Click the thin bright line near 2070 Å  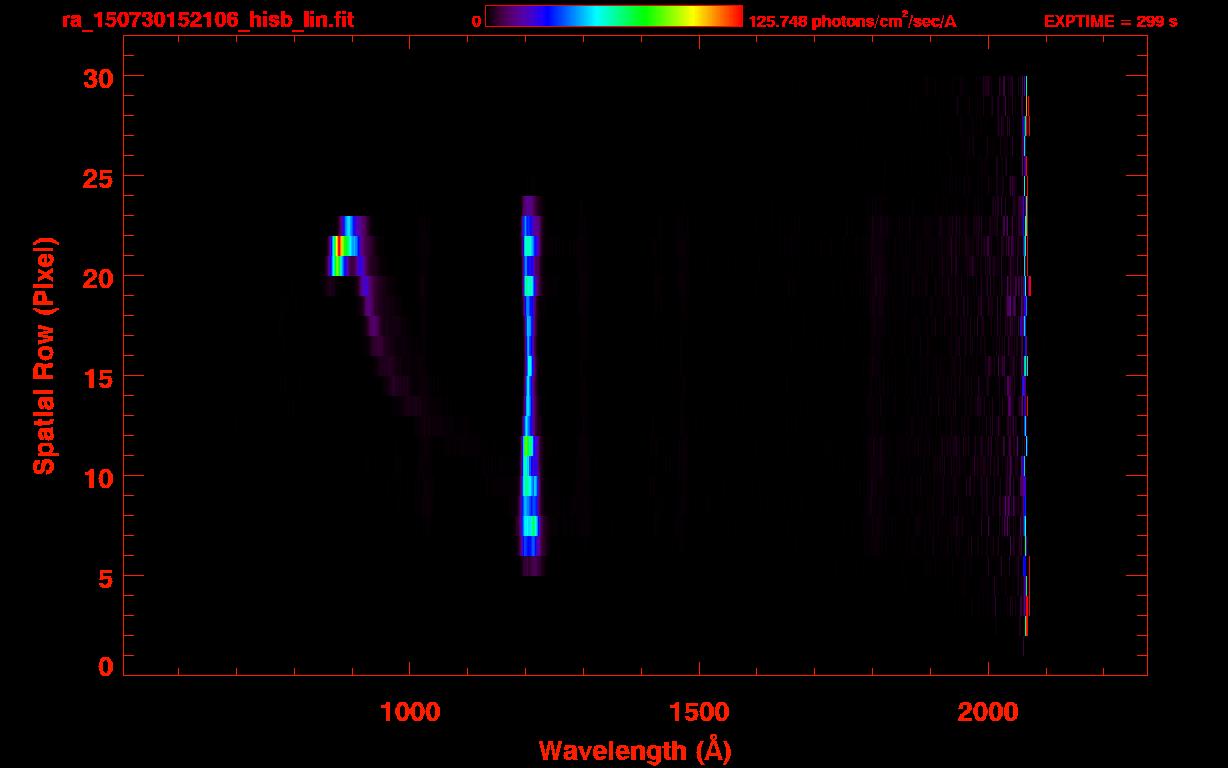(1025, 355)
